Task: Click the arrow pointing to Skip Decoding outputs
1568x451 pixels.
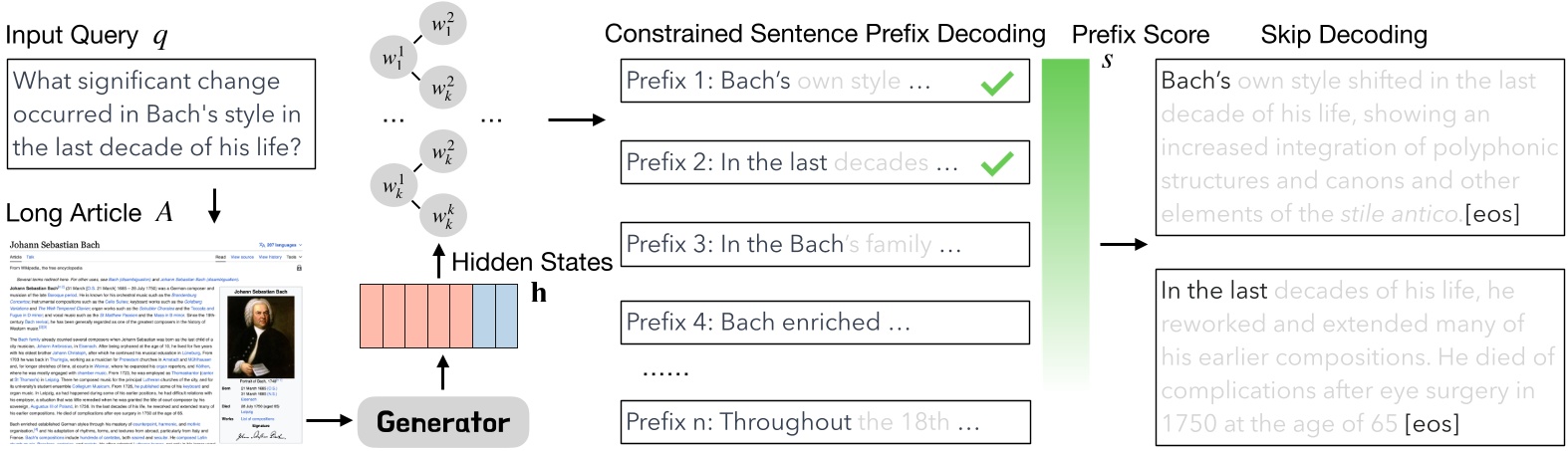Action: (x=1123, y=244)
